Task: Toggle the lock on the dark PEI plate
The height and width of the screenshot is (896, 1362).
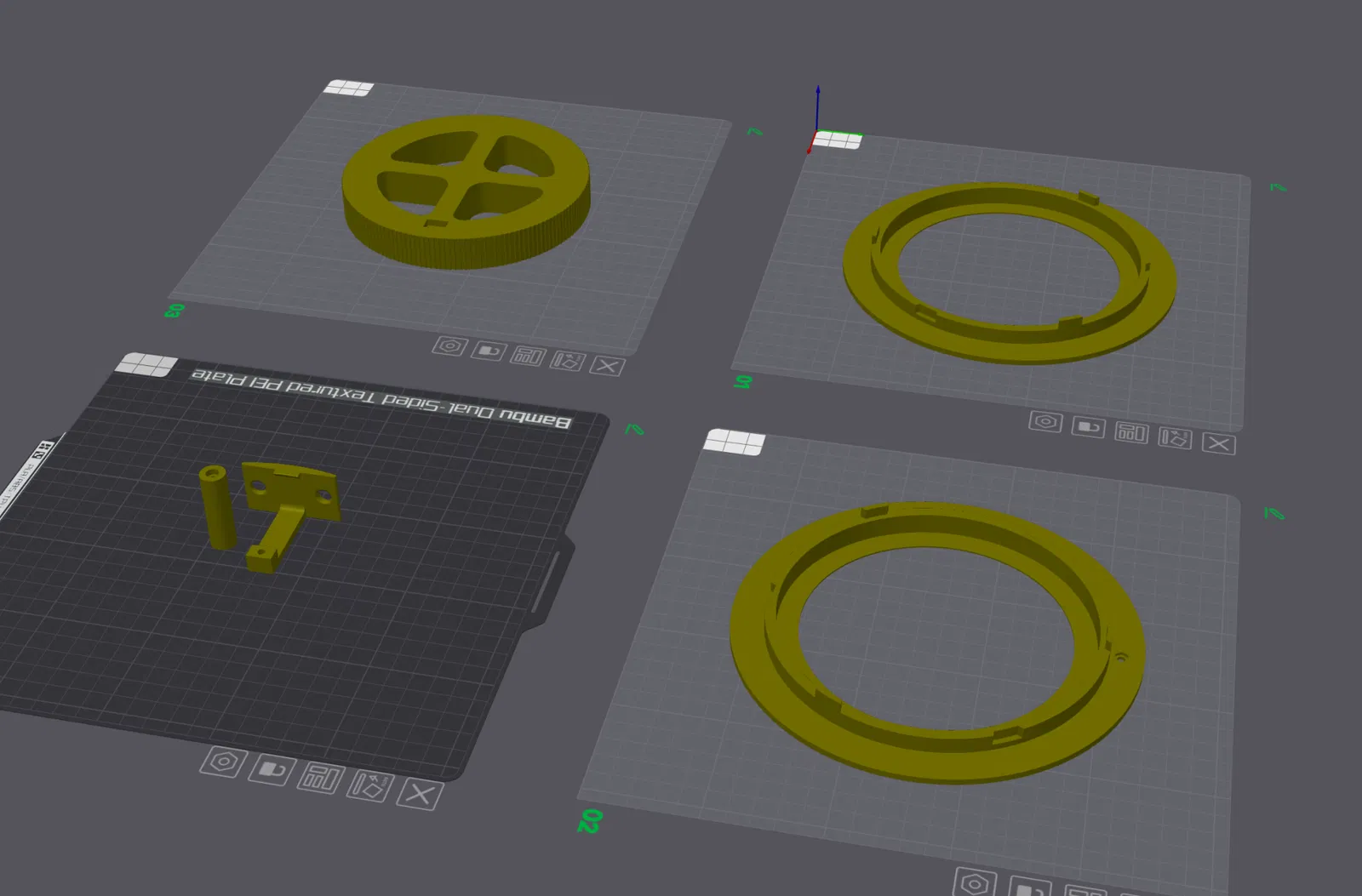Action: (272, 769)
